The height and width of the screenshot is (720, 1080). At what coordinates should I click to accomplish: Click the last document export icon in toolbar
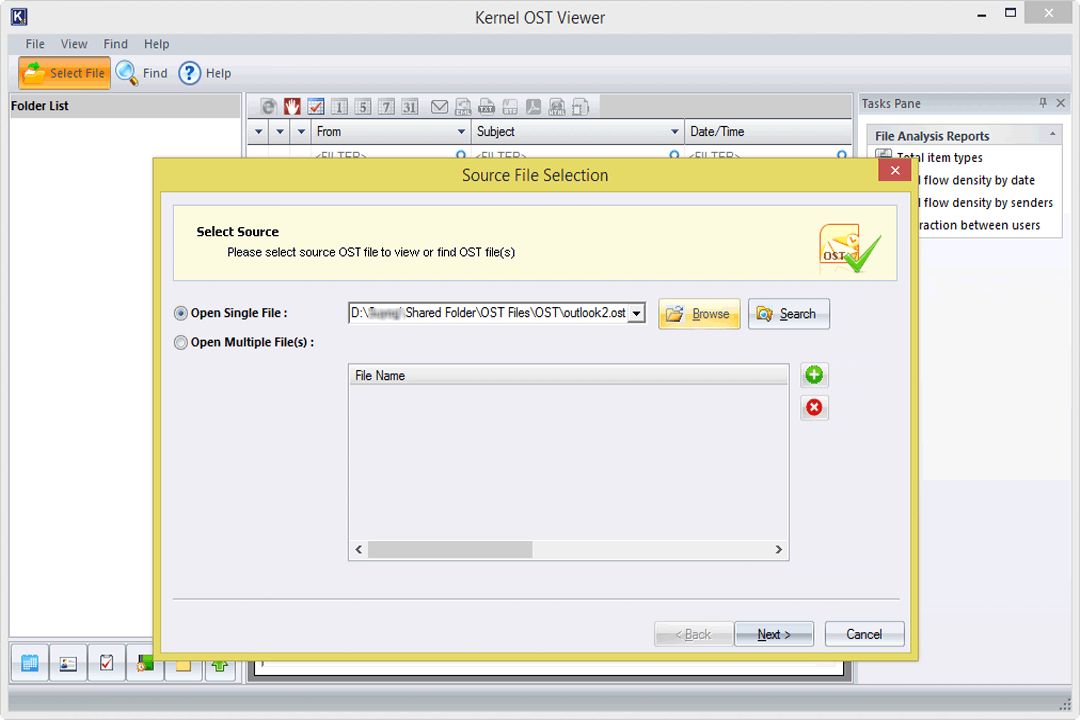coord(581,107)
